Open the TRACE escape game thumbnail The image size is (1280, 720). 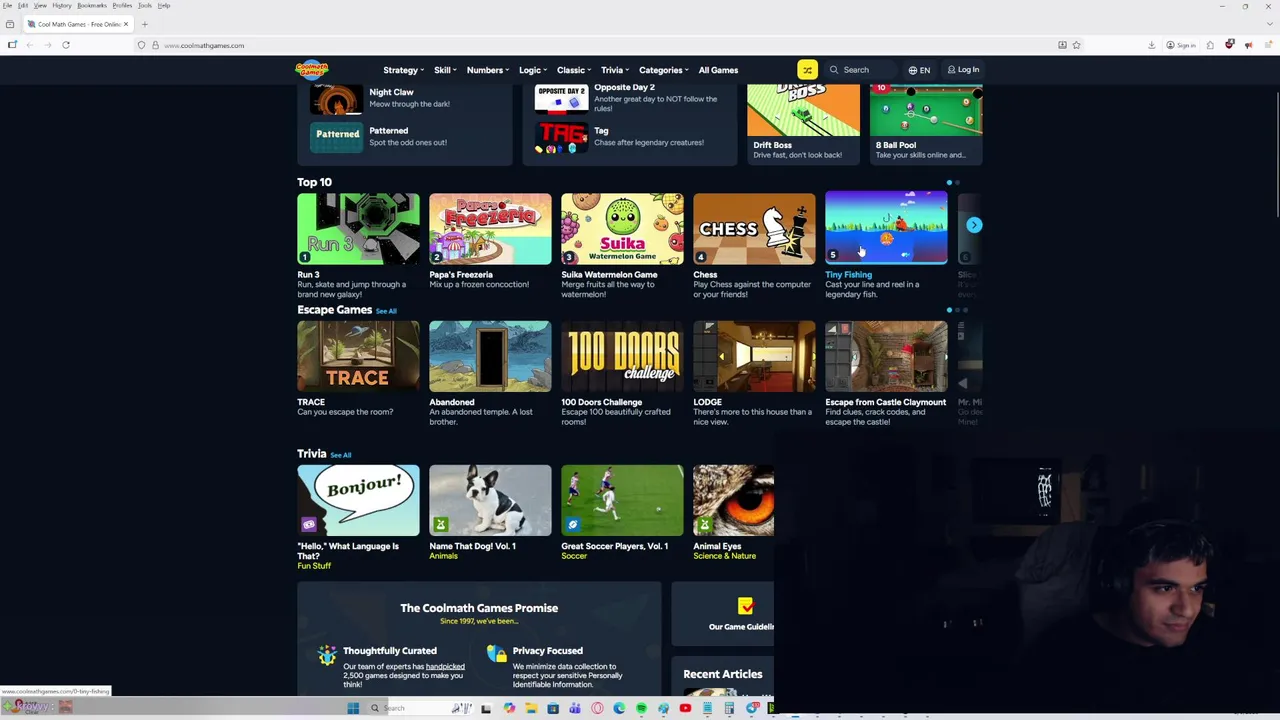pos(358,356)
